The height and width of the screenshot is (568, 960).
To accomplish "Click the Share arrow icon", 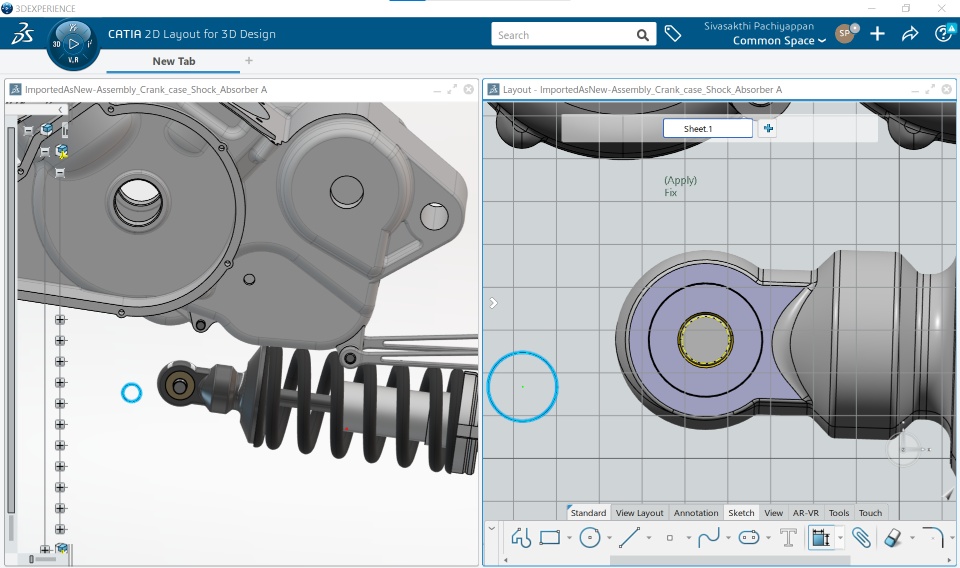I will coord(910,34).
